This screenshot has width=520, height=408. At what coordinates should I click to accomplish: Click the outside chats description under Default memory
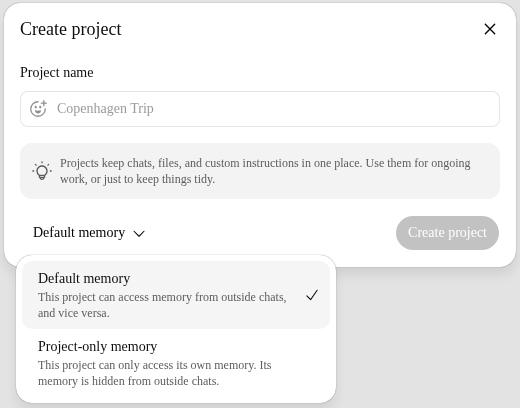[x=162, y=305]
